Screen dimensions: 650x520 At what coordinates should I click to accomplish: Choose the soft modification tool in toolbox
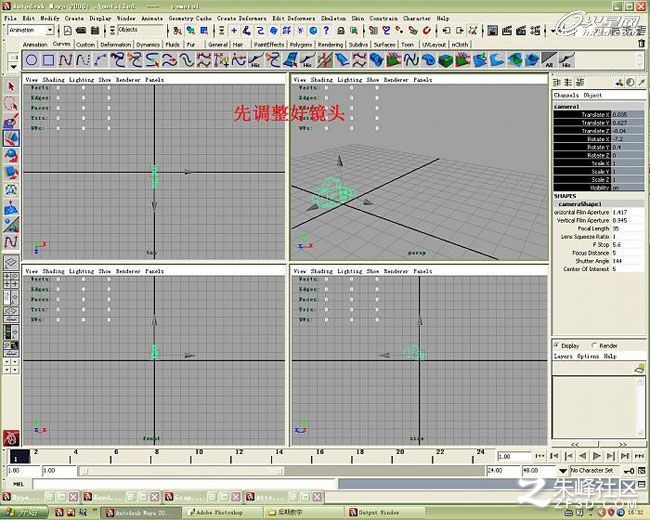tap(11, 207)
